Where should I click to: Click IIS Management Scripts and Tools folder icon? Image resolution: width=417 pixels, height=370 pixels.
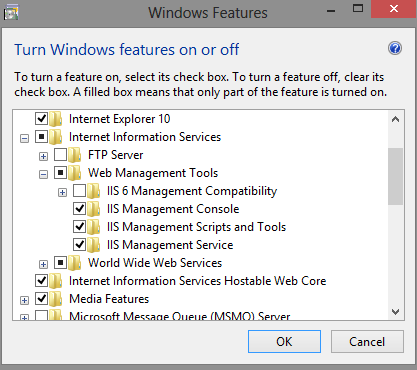94,227
